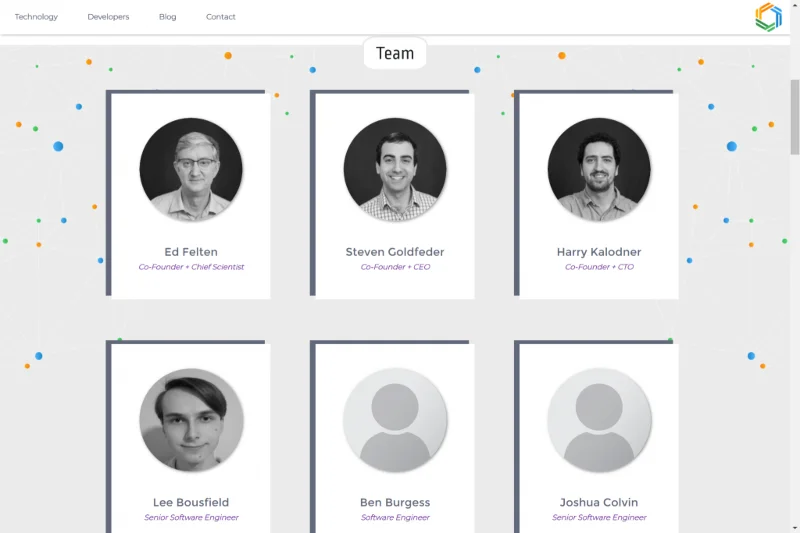Open the Technology menu item
The height and width of the screenshot is (533, 800).
[36, 17]
